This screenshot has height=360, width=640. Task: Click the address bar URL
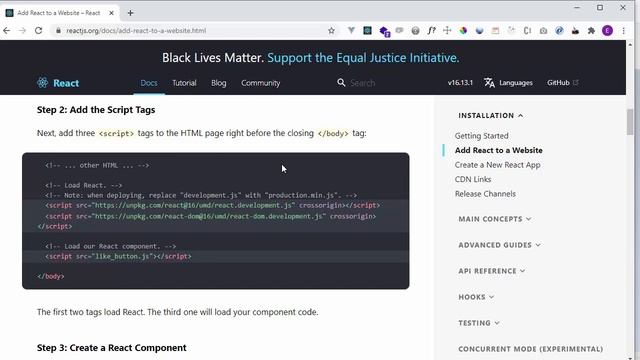(136, 31)
